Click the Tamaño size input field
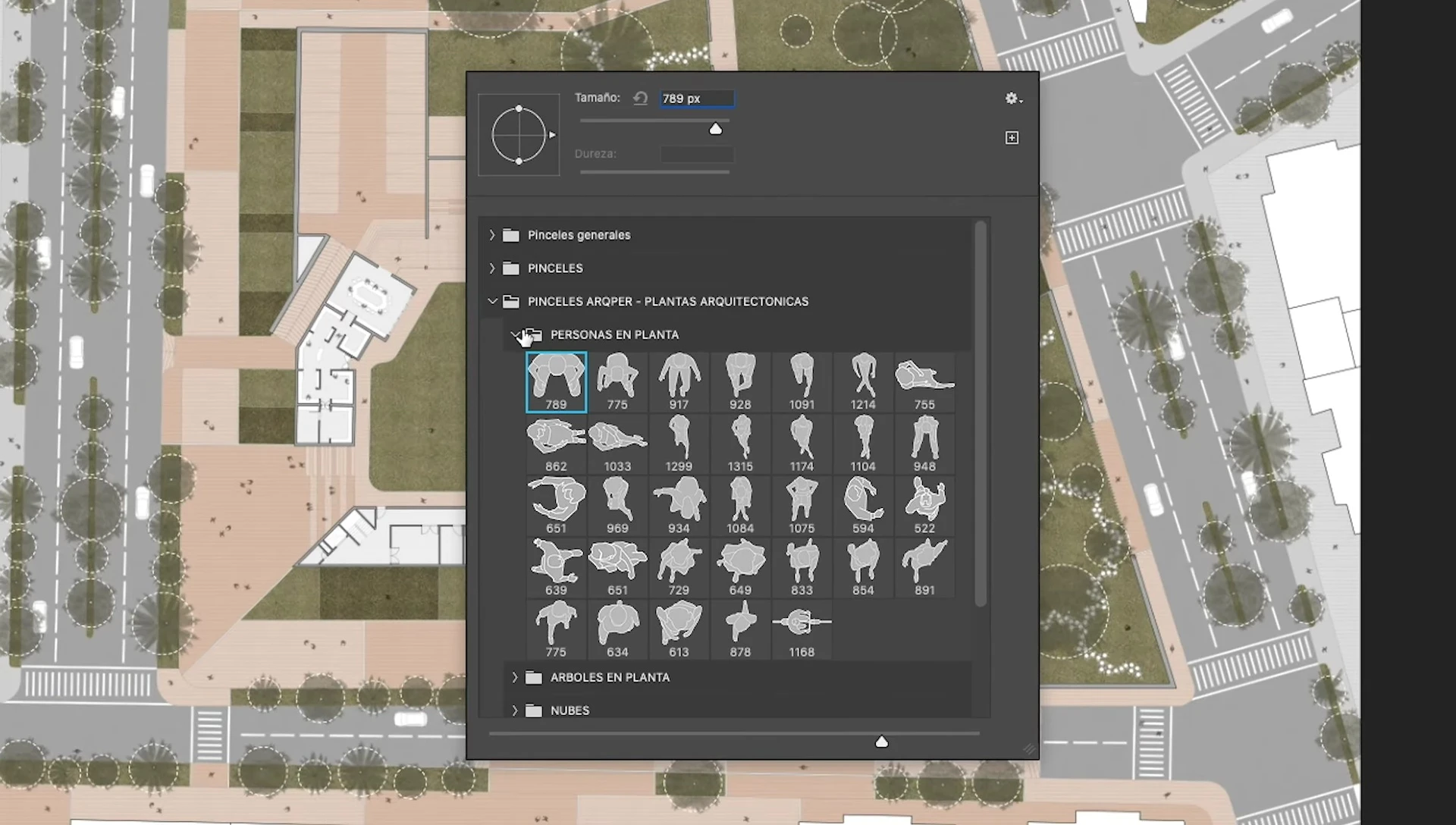Image resolution: width=1456 pixels, height=825 pixels. (697, 99)
